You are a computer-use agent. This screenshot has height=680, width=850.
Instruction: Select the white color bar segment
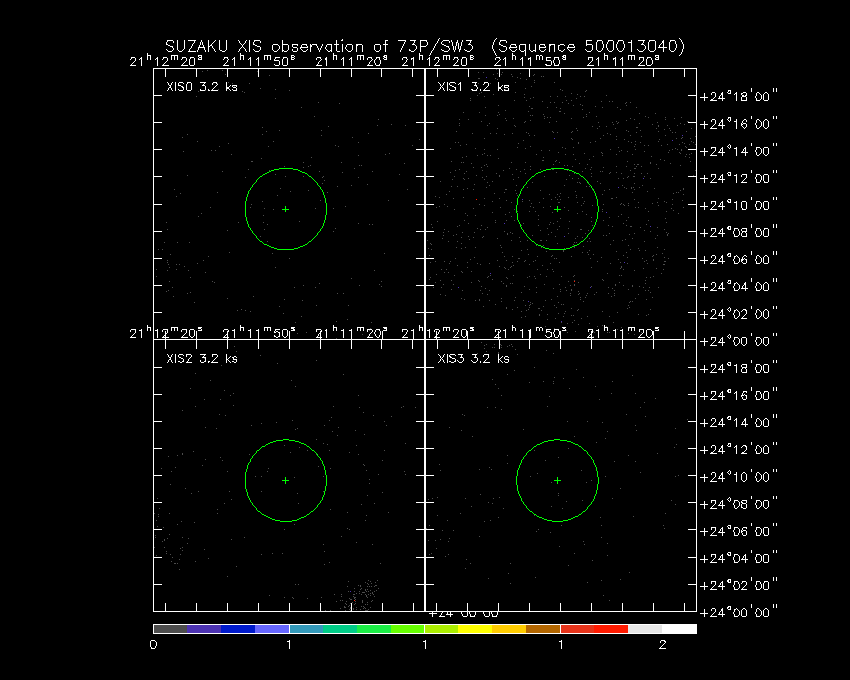pyautogui.click(x=679, y=629)
